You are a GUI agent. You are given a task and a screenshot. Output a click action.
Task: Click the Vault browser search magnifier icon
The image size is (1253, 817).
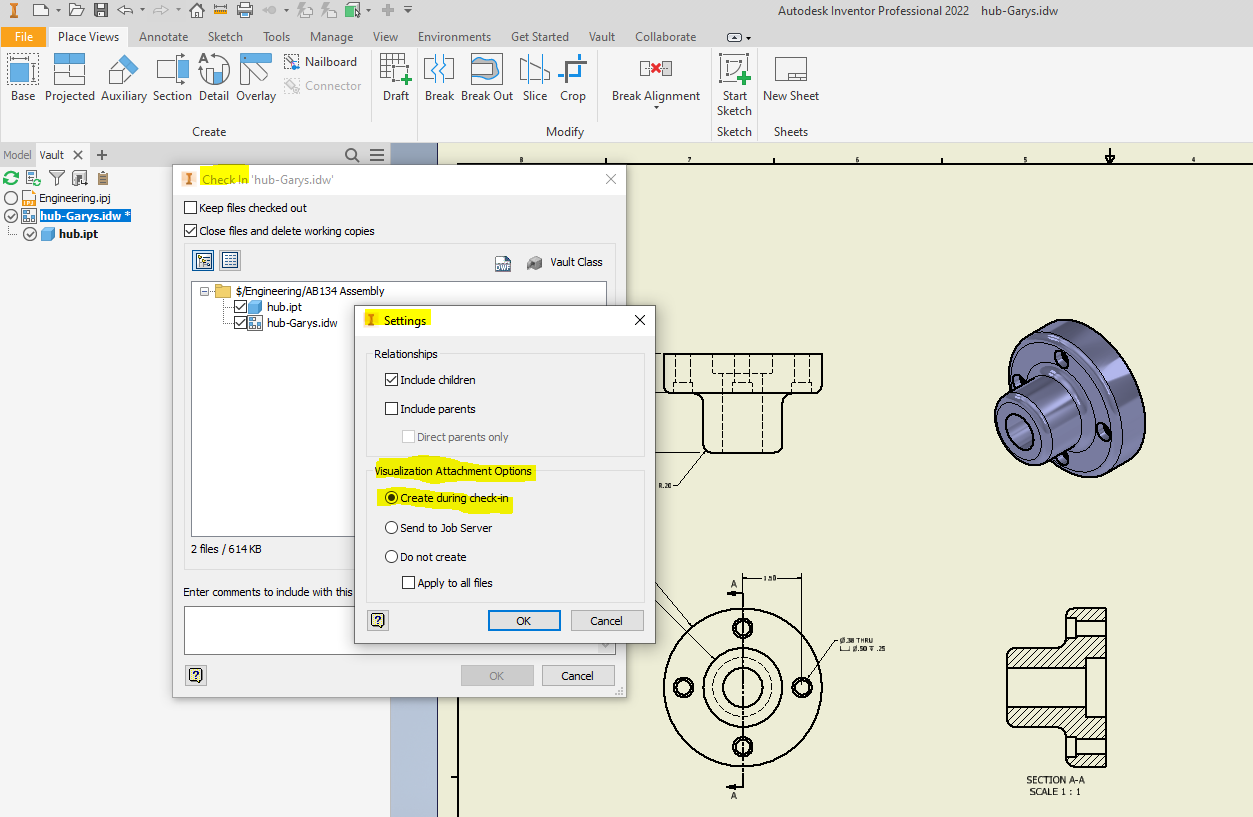352,155
